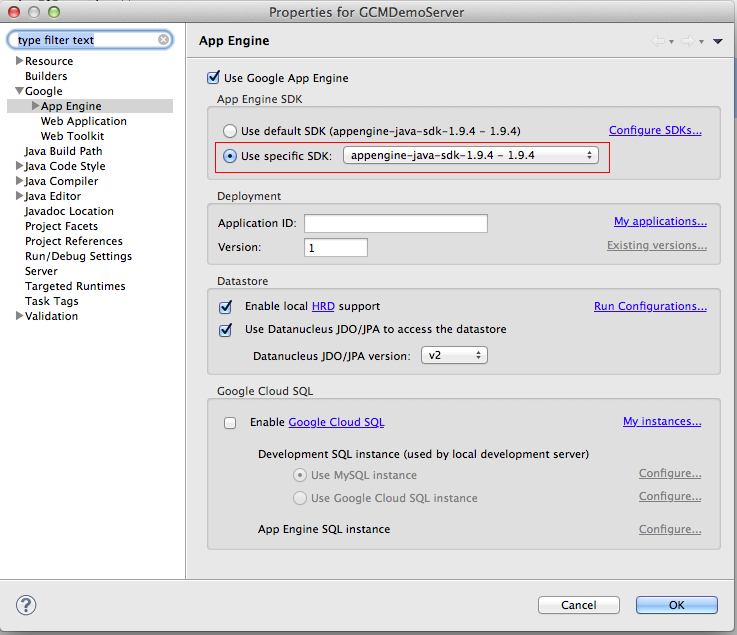Open the Task Tags page
This screenshot has height=635, width=737.
pos(52,301)
